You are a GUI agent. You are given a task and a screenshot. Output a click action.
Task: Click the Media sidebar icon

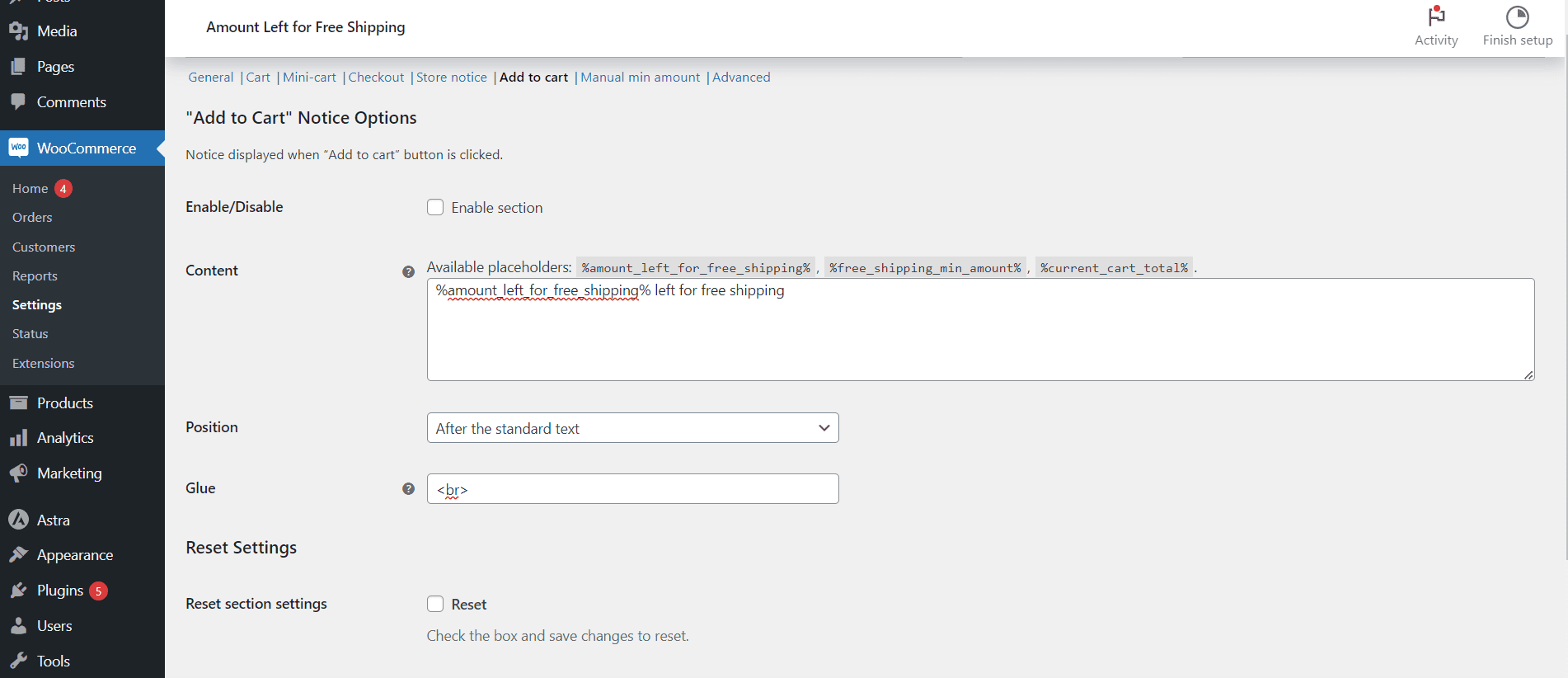[18, 31]
